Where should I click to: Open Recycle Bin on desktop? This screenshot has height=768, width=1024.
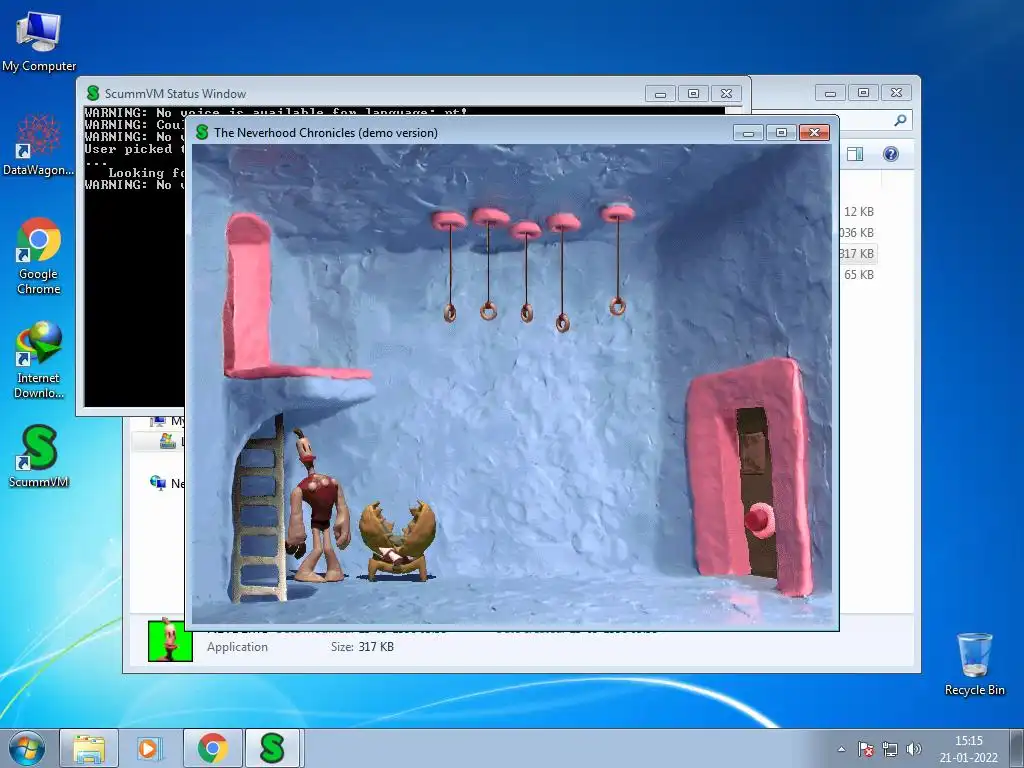pyautogui.click(x=974, y=664)
